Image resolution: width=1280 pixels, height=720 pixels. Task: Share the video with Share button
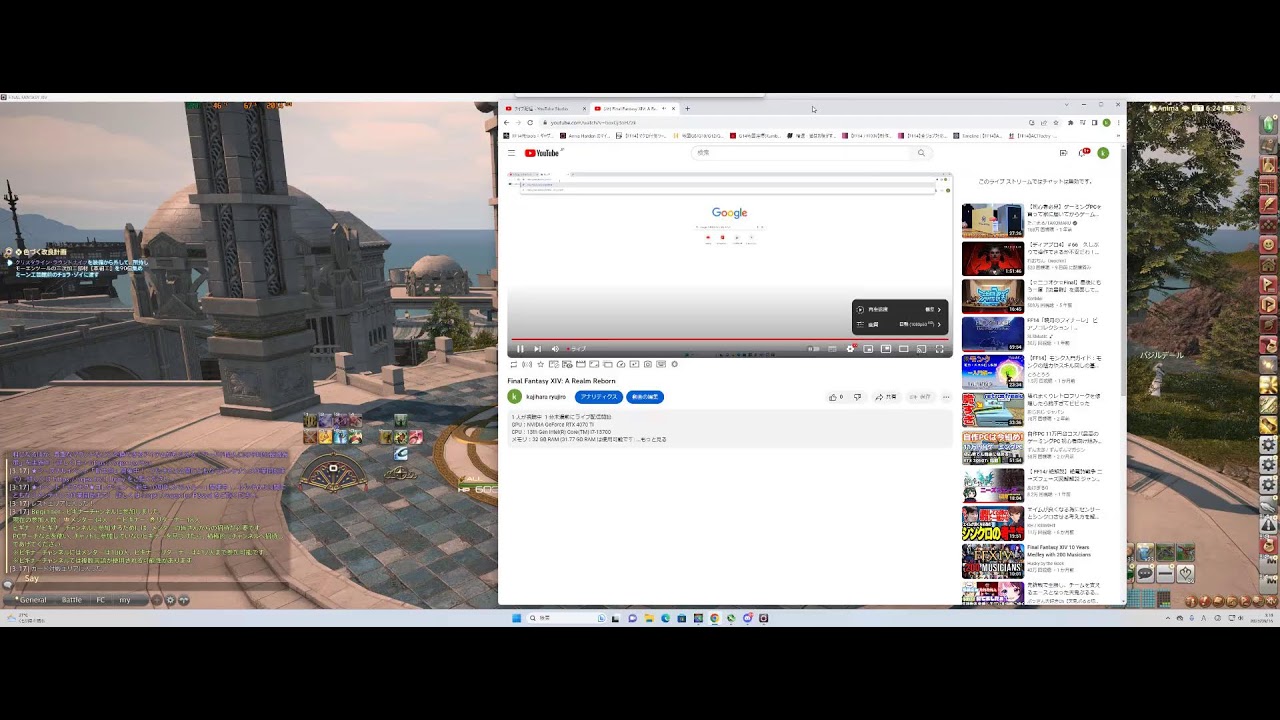pyautogui.click(x=886, y=397)
